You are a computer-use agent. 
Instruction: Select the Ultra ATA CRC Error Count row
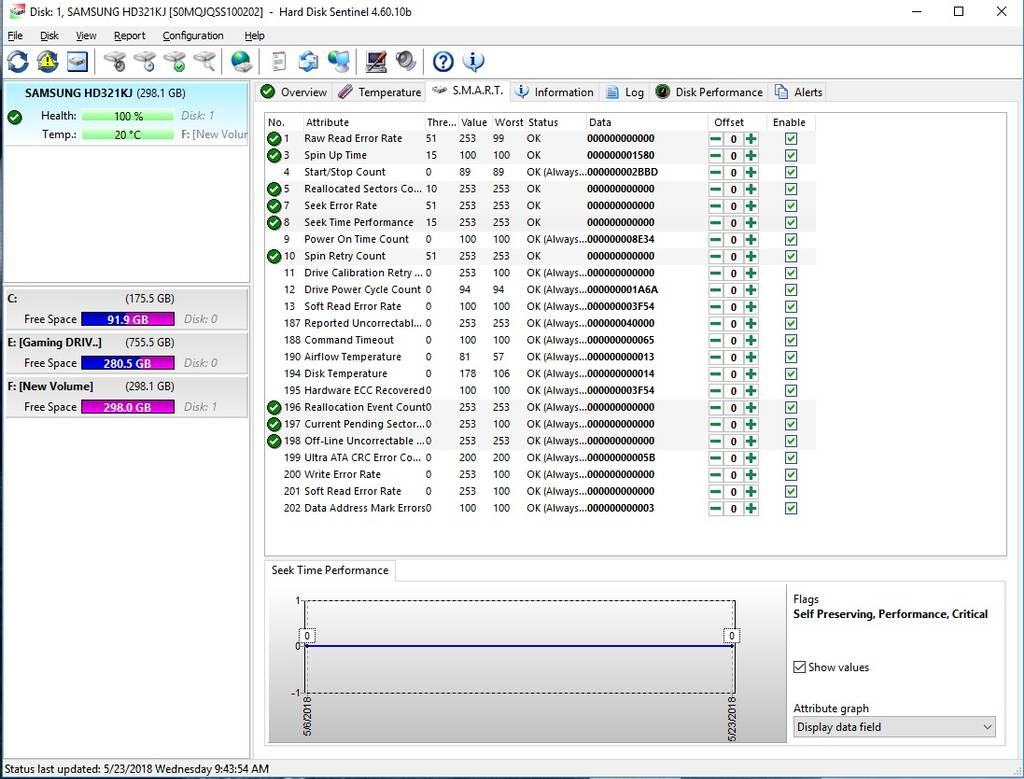[x=540, y=458]
